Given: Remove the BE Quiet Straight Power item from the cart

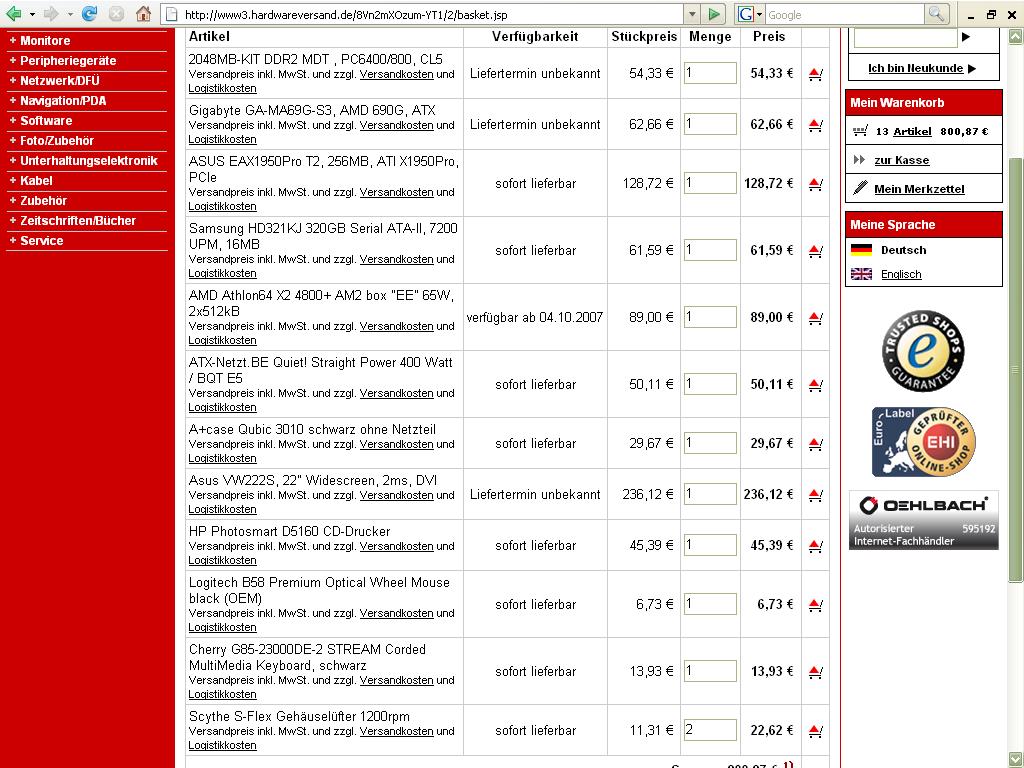Looking at the screenshot, I should click(x=815, y=385).
